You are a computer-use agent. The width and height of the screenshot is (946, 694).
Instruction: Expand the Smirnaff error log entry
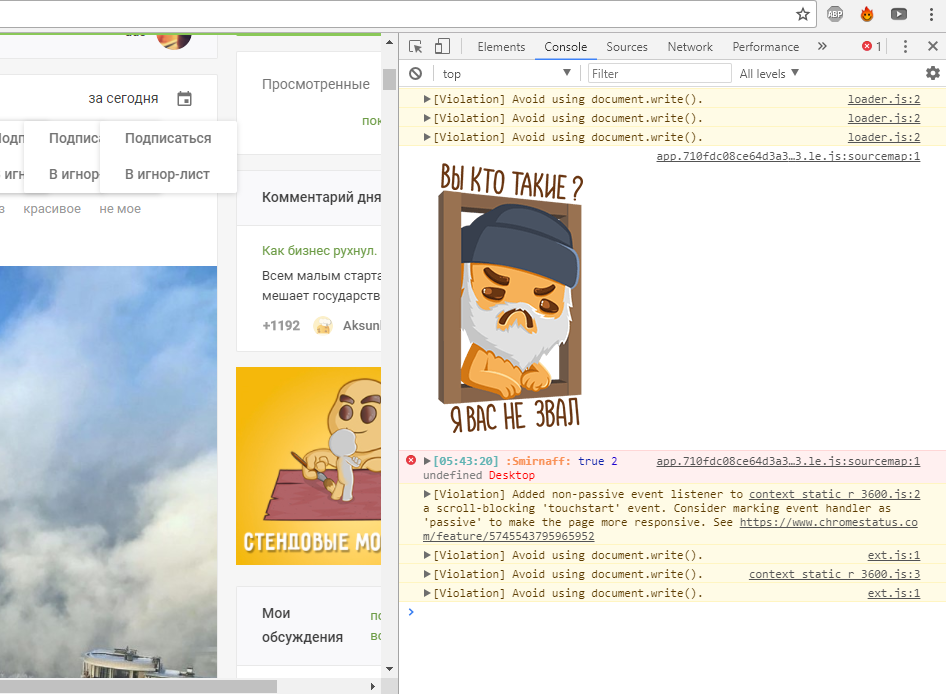[427, 461]
